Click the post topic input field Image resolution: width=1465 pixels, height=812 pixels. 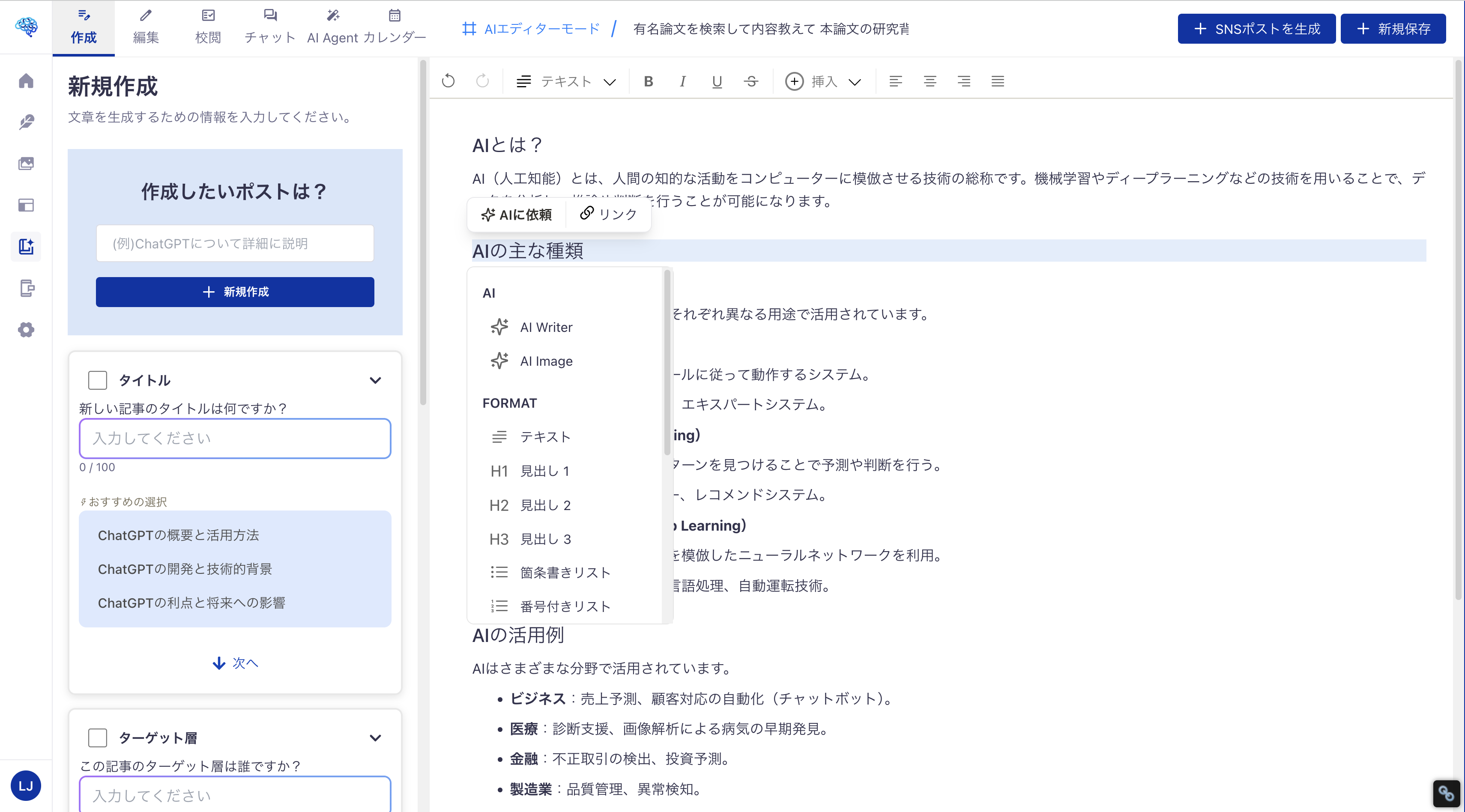click(235, 243)
